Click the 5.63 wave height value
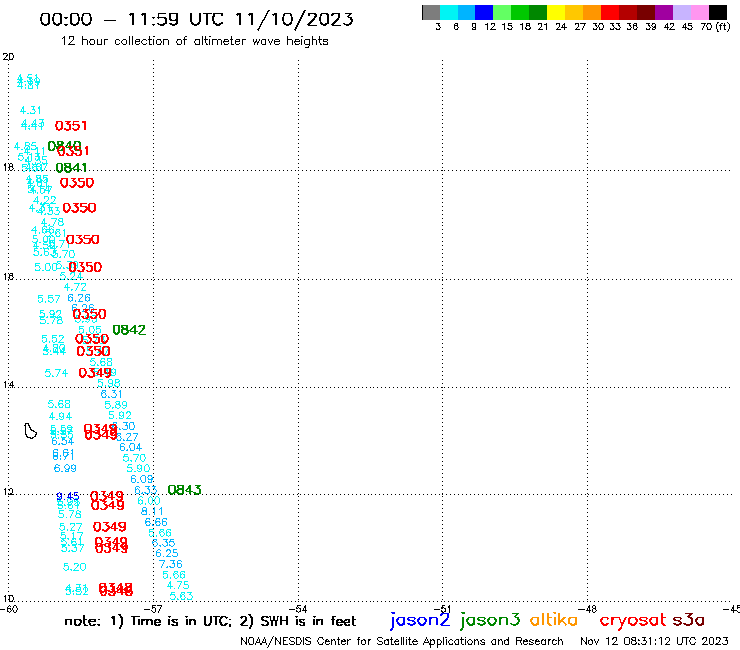Screen dimensions: 740x650 click(181, 596)
